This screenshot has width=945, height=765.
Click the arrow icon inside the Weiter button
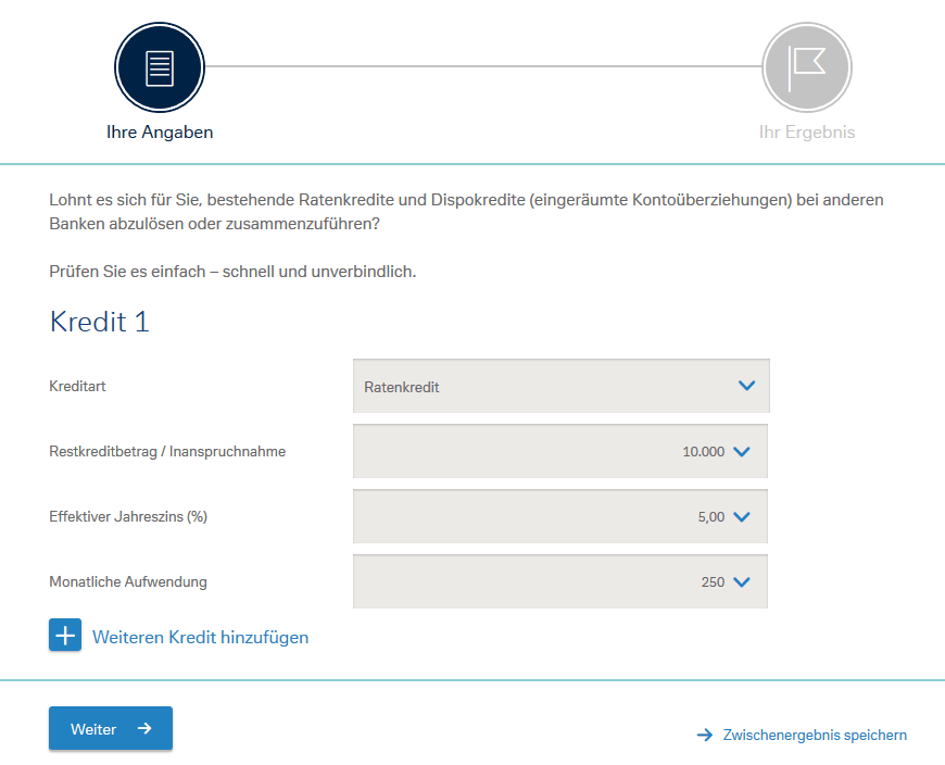[145, 728]
